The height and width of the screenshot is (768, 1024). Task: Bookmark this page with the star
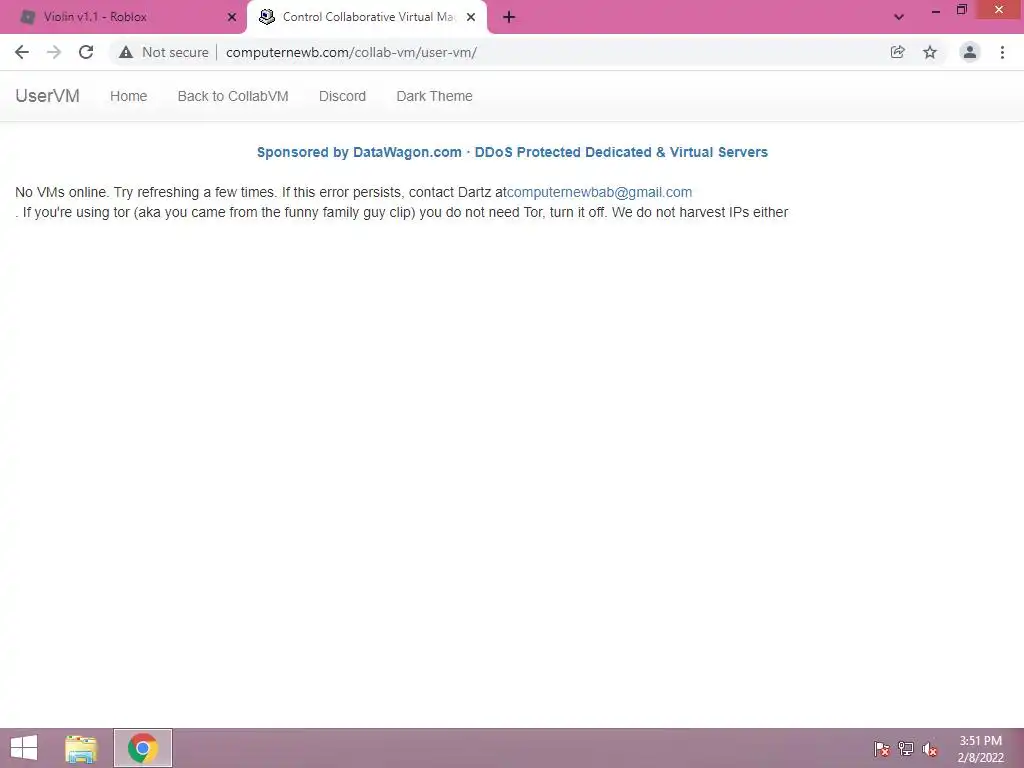click(x=930, y=52)
